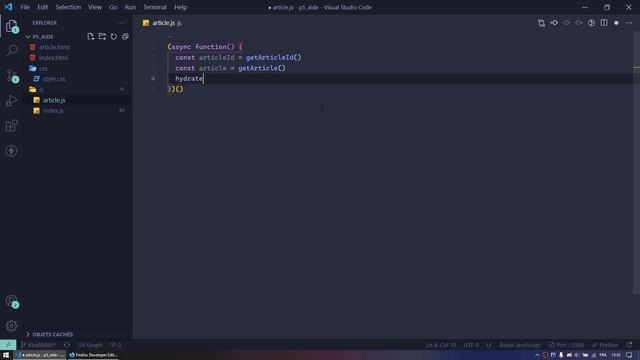Image resolution: width=640 pixels, height=360 pixels.
Task: Click Port : 5500 Live Server status
Action: click(566, 345)
